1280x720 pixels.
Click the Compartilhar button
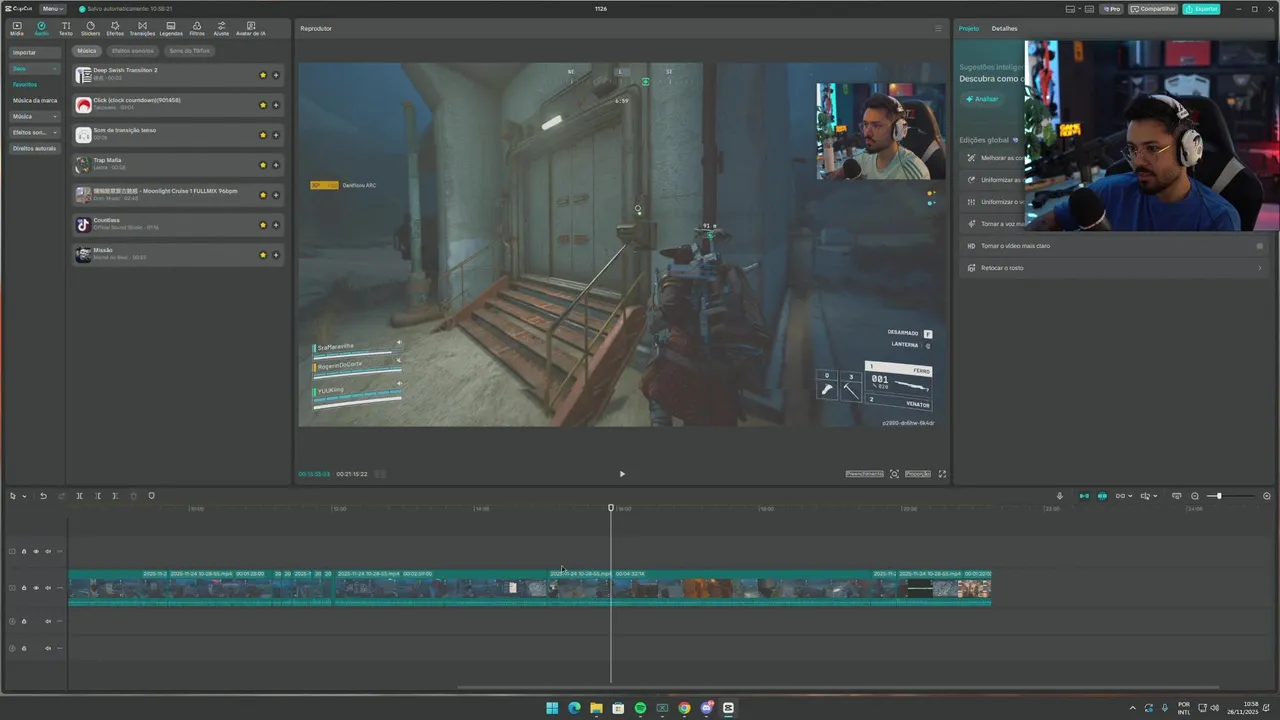tap(1153, 9)
